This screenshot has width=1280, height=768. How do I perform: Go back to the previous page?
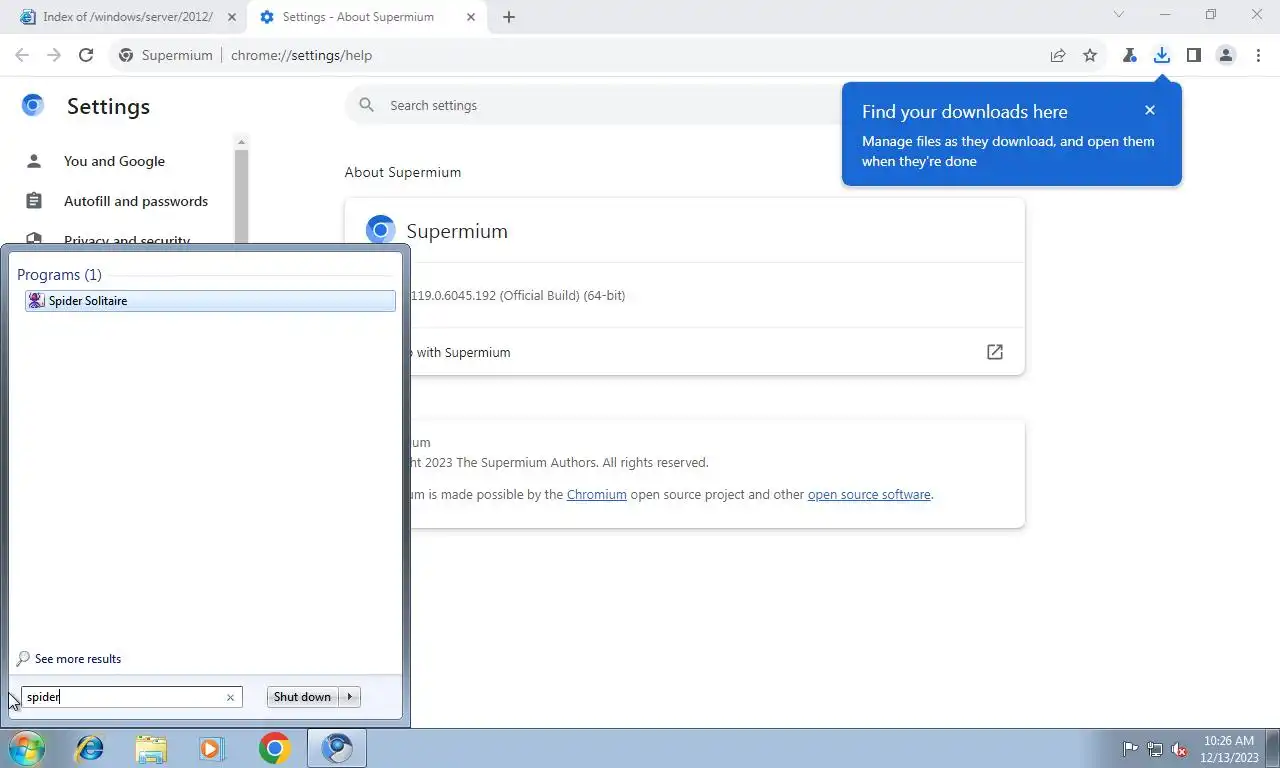(22, 55)
